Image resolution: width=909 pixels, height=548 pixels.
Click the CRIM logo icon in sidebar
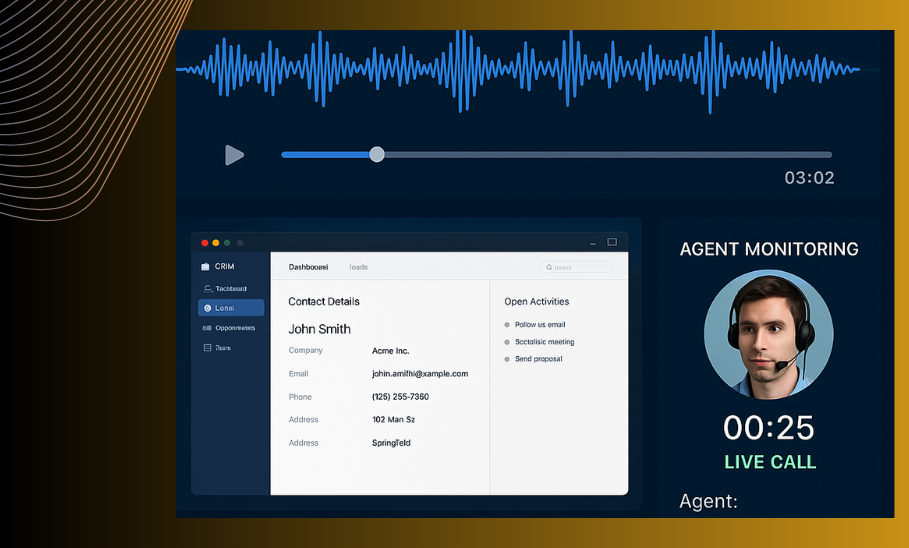pos(205,267)
